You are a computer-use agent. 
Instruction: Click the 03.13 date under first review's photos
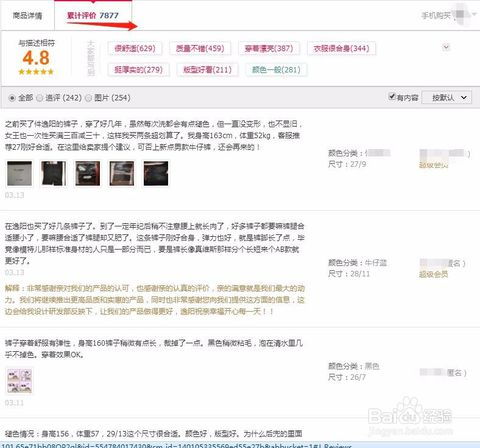point(14,195)
